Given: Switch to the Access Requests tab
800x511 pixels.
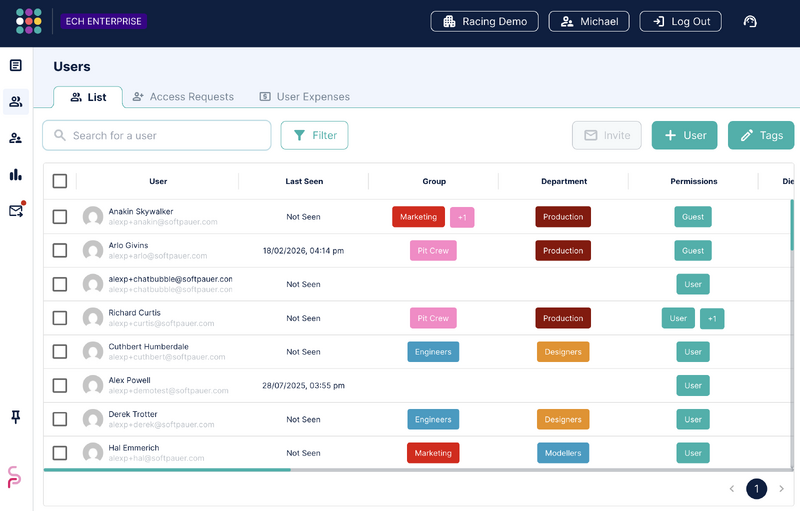Looking at the screenshot, I should tap(183, 97).
